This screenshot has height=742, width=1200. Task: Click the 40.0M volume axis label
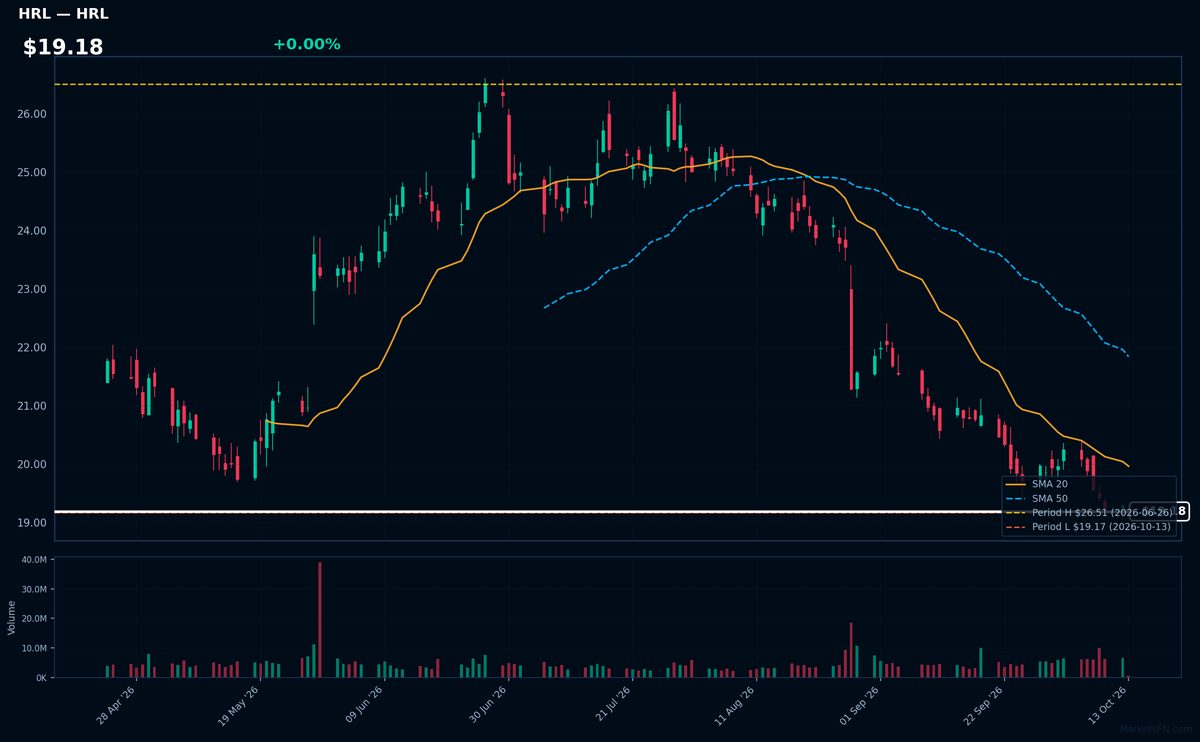click(x=34, y=560)
